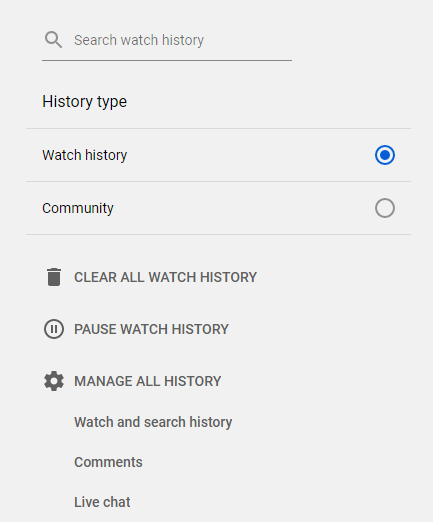Click the Watch history option label
The image size is (433, 522).
(85, 155)
